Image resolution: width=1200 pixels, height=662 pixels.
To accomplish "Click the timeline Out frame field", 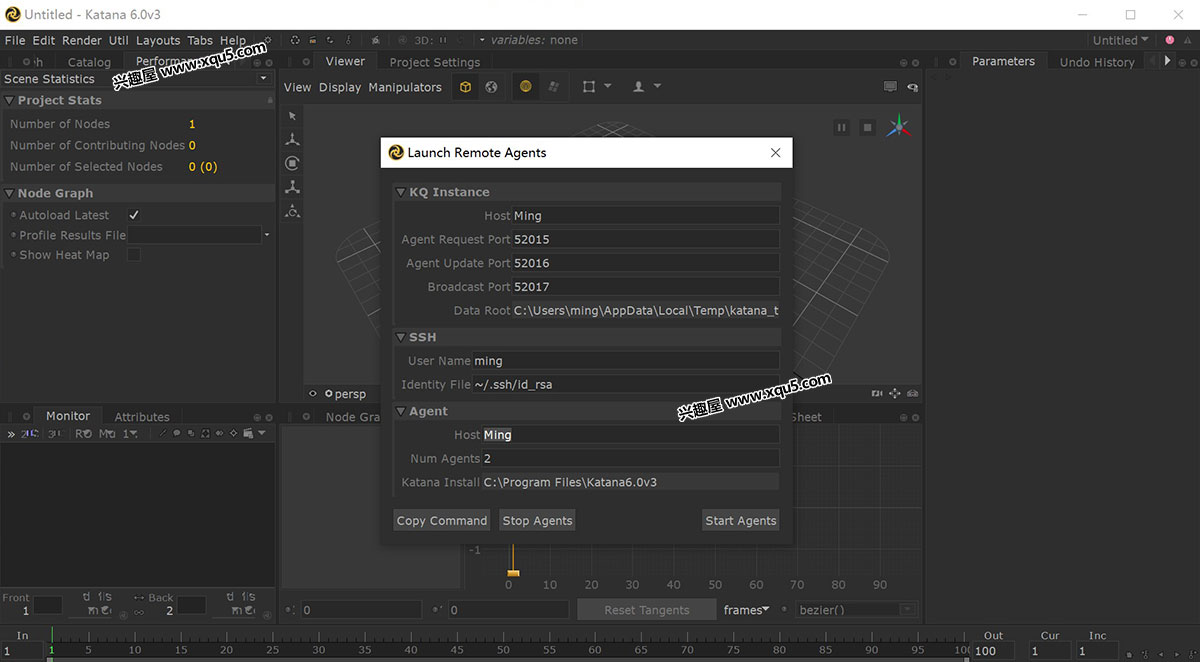I will (x=993, y=651).
